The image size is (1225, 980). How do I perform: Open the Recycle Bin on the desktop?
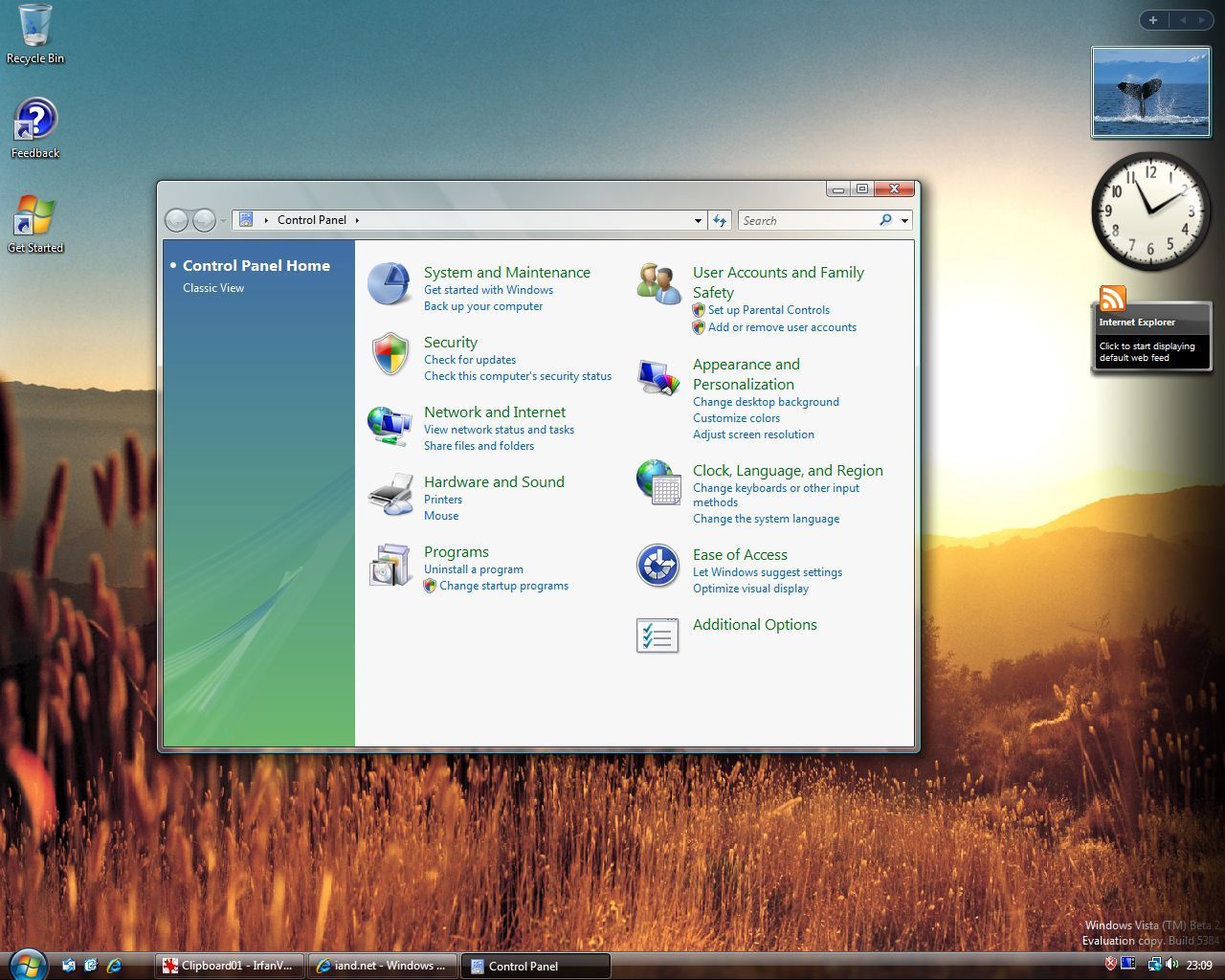click(x=35, y=27)
